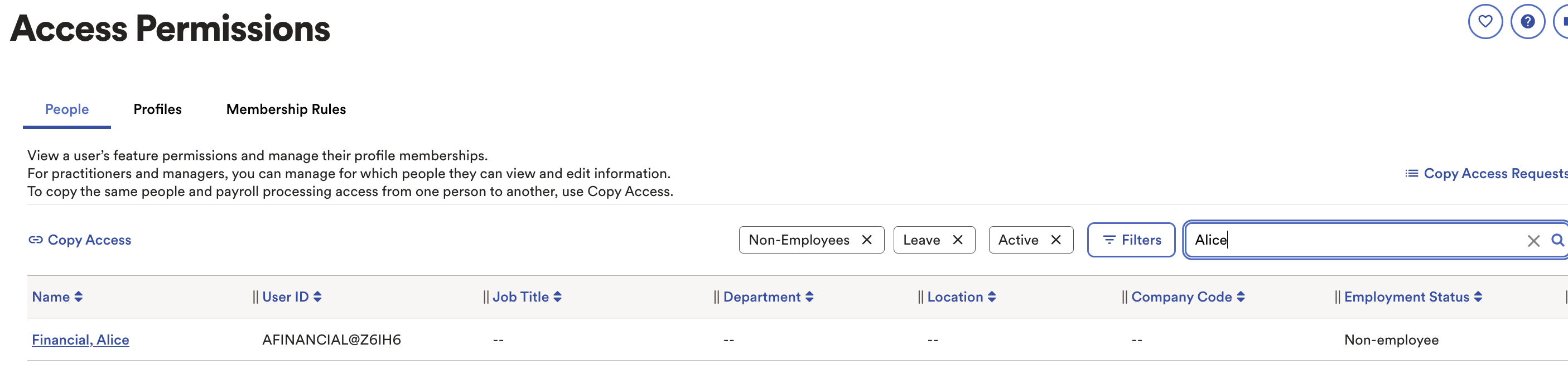Open the Filters panel
Image resolution: width=1568 pixels, height=387 pixels.
pos(1131,240)
